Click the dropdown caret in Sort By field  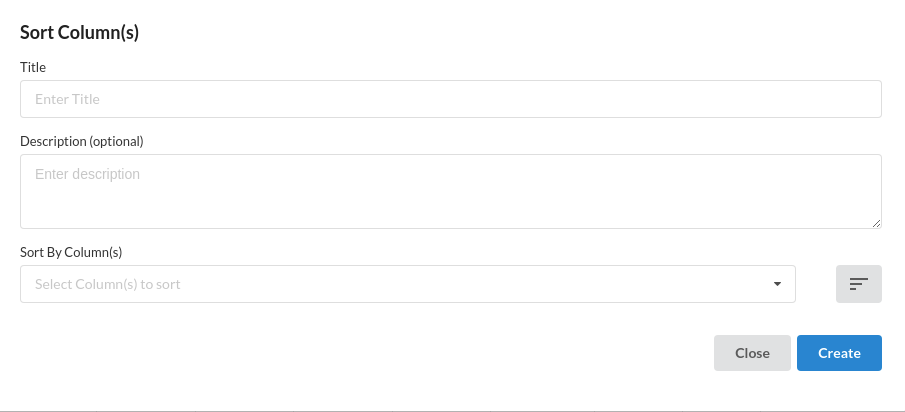tap(777, 284)
